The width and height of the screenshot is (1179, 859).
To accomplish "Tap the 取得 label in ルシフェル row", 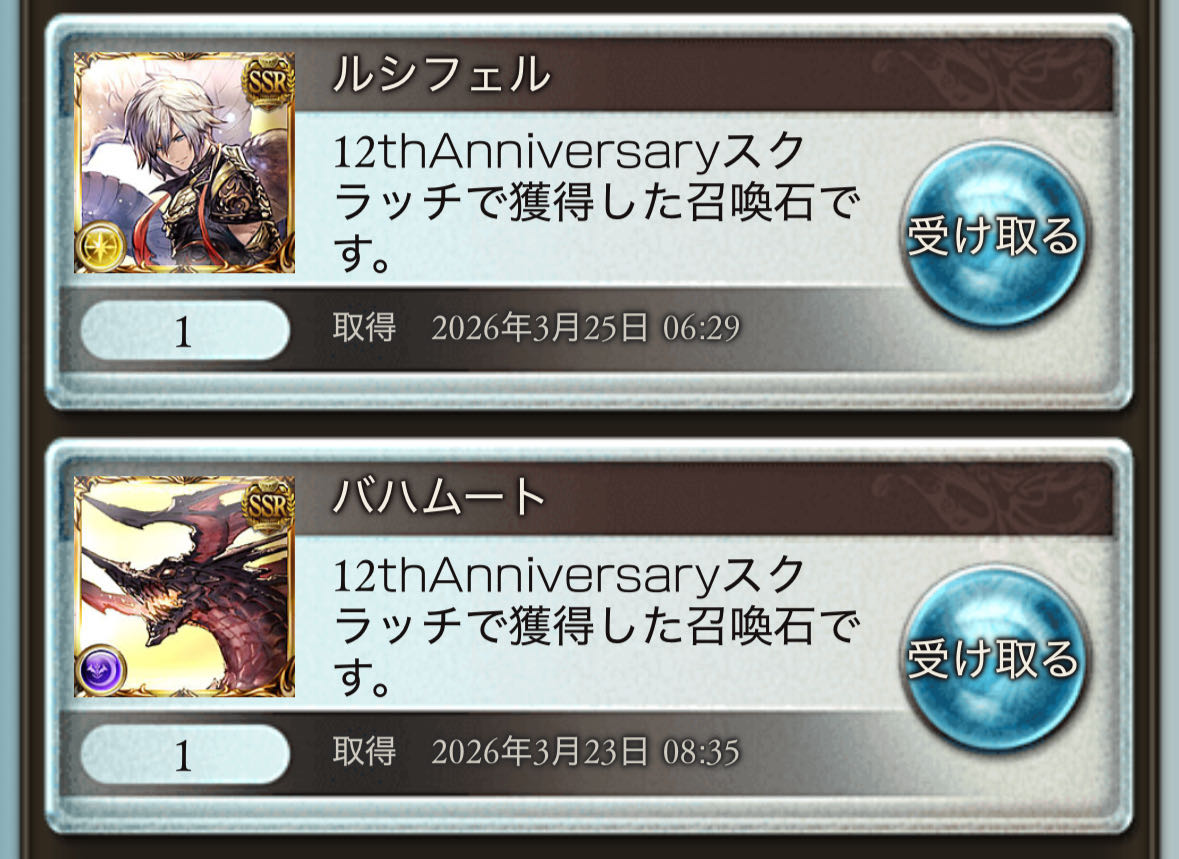I will tap(364, 328).
